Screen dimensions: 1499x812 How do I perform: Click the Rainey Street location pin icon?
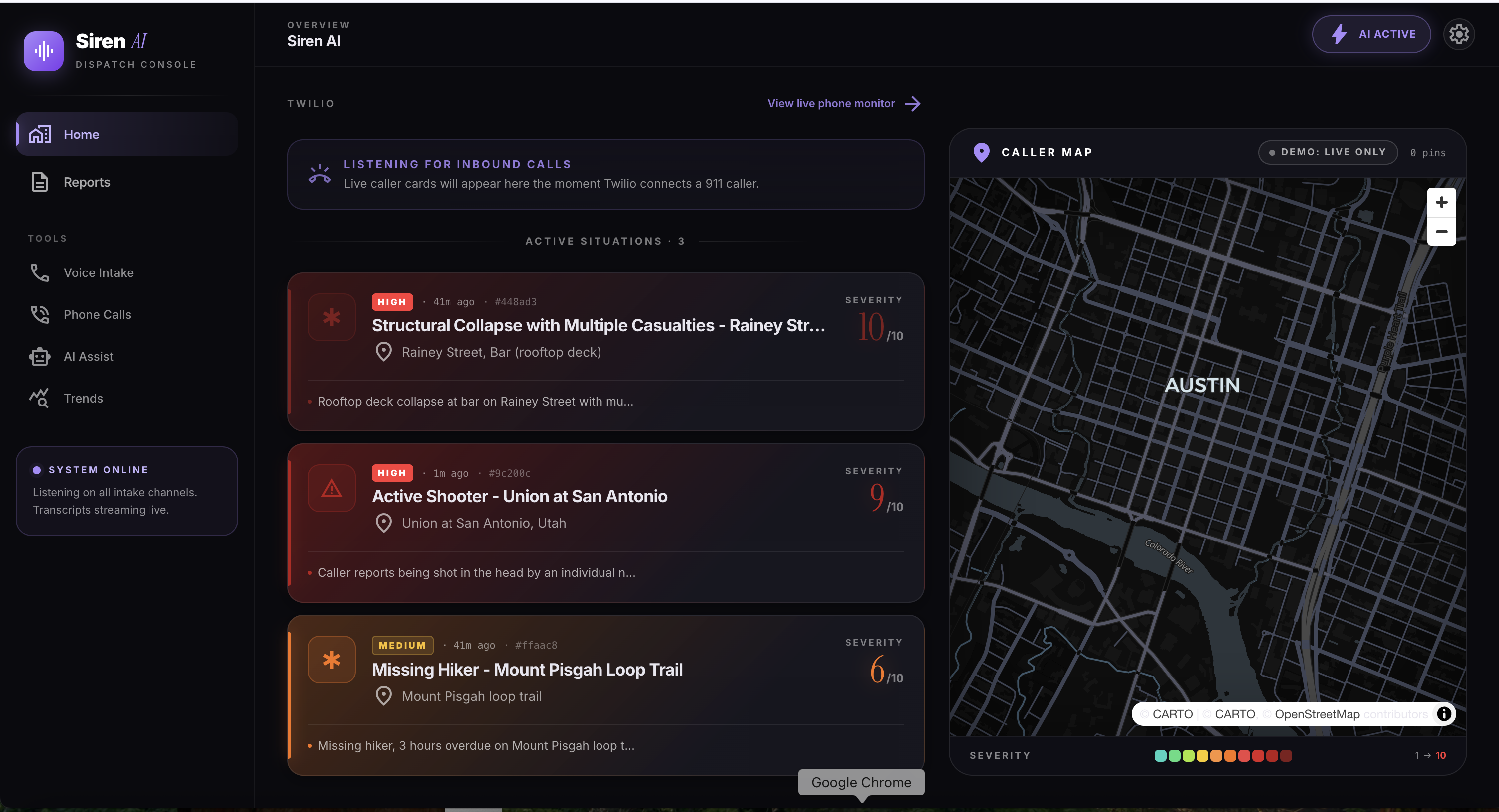pos(384,352)
